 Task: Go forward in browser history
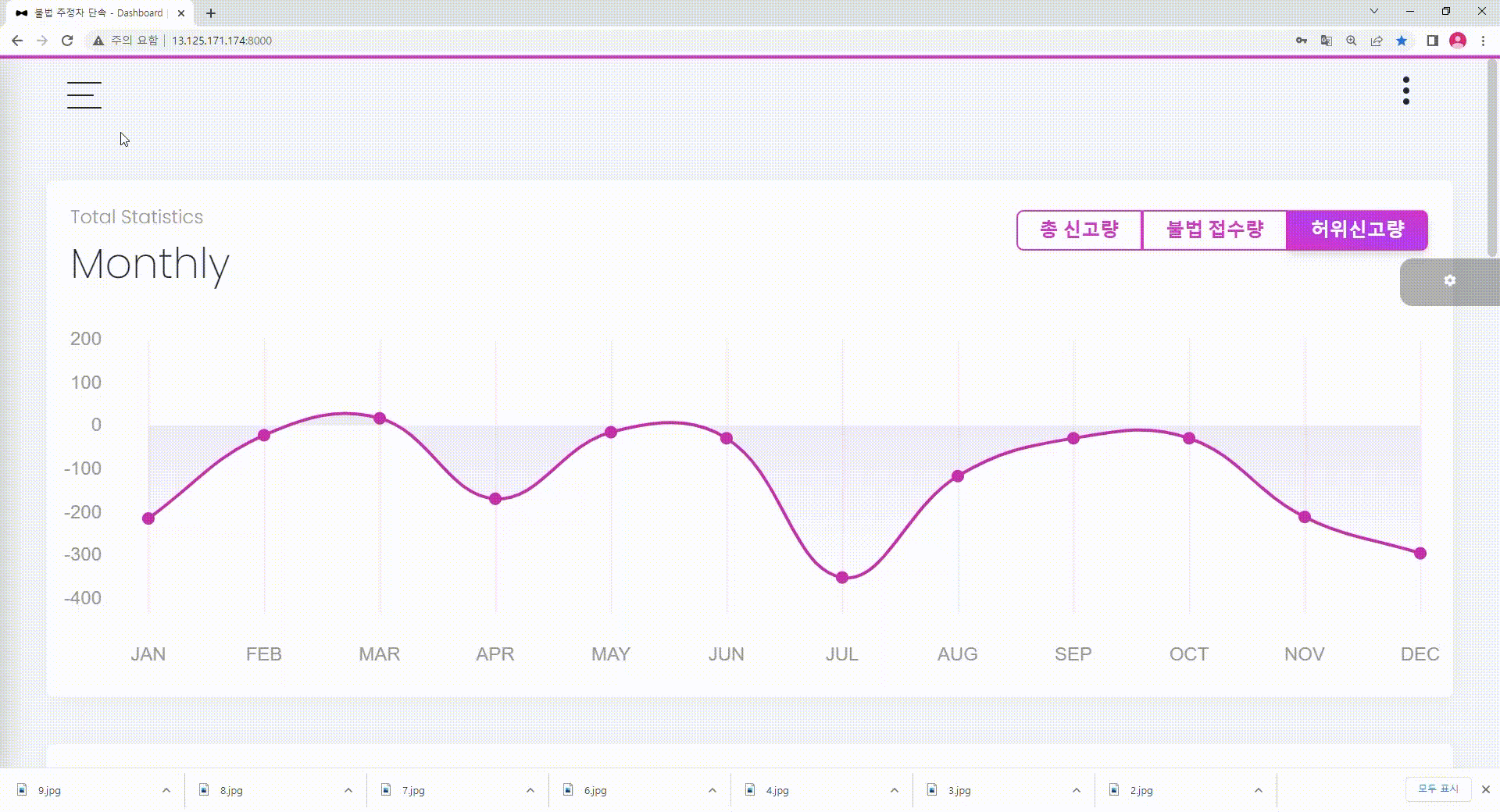tap(42, 41)
